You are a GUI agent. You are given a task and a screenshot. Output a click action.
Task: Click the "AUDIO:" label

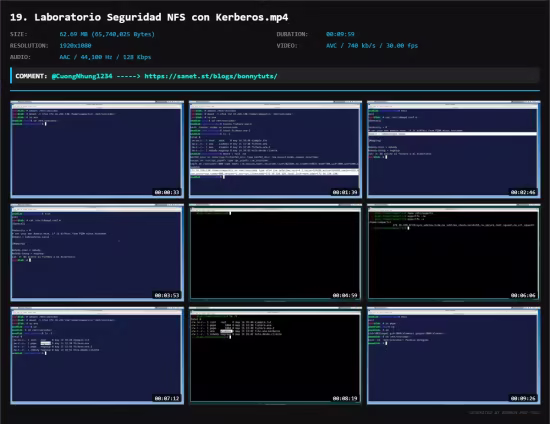point(20,57)
